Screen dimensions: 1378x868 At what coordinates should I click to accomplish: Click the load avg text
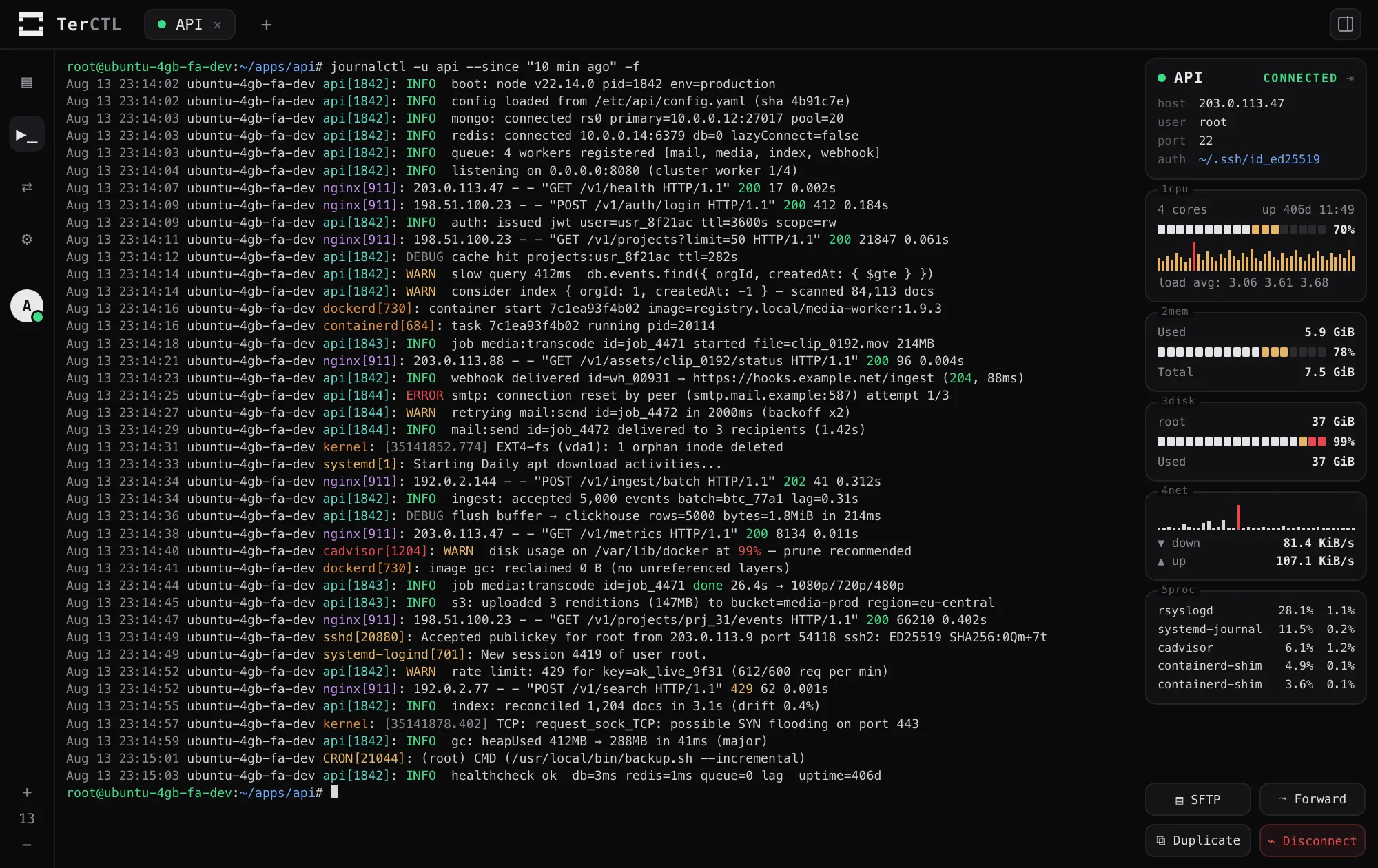click(x=1243, y=282)
